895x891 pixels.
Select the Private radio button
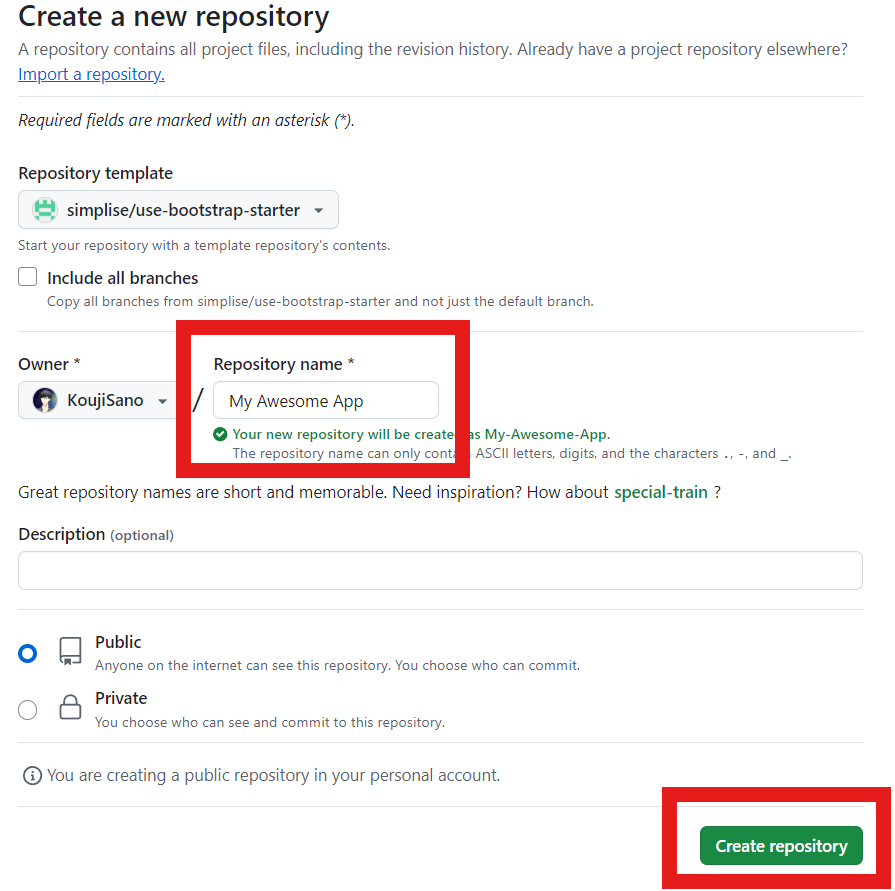(27, 709)
